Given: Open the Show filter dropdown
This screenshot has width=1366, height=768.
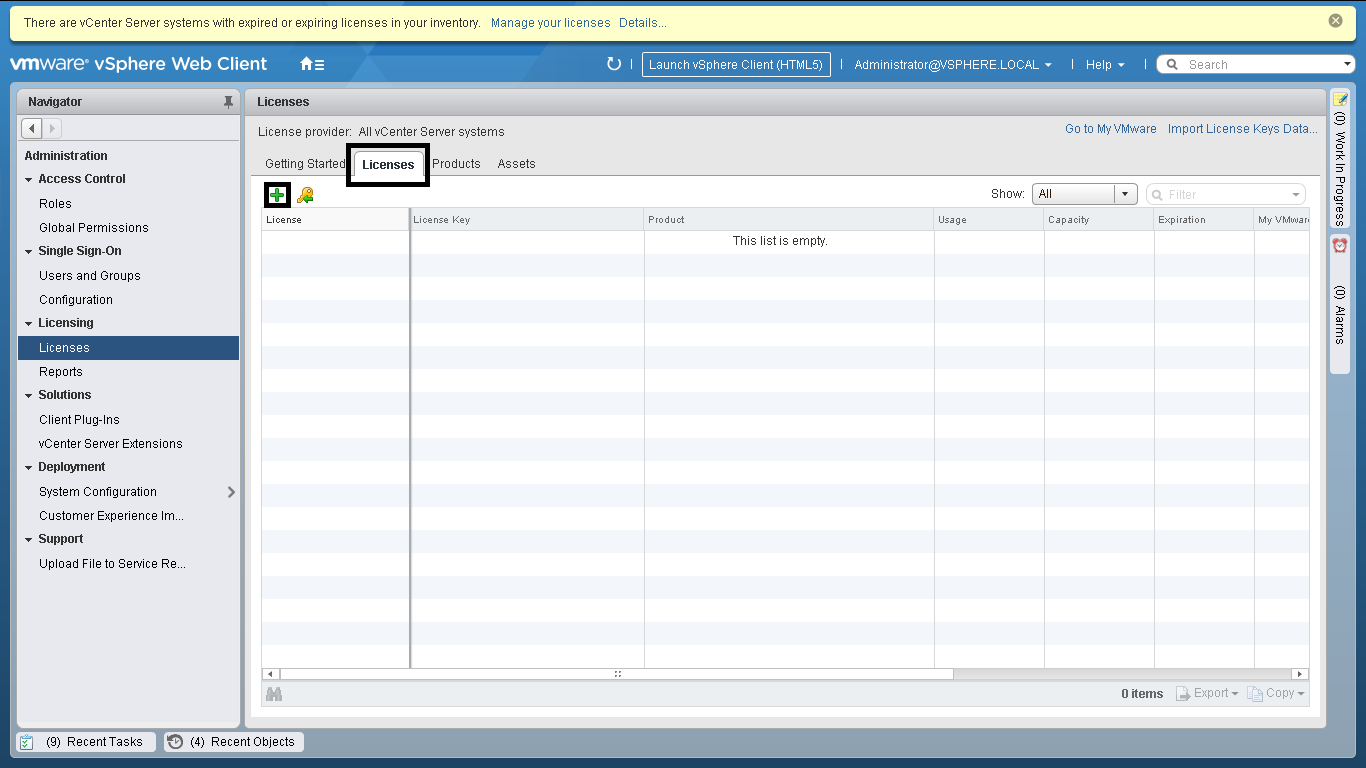Looking at the screenshot, I should point(1084,194).
